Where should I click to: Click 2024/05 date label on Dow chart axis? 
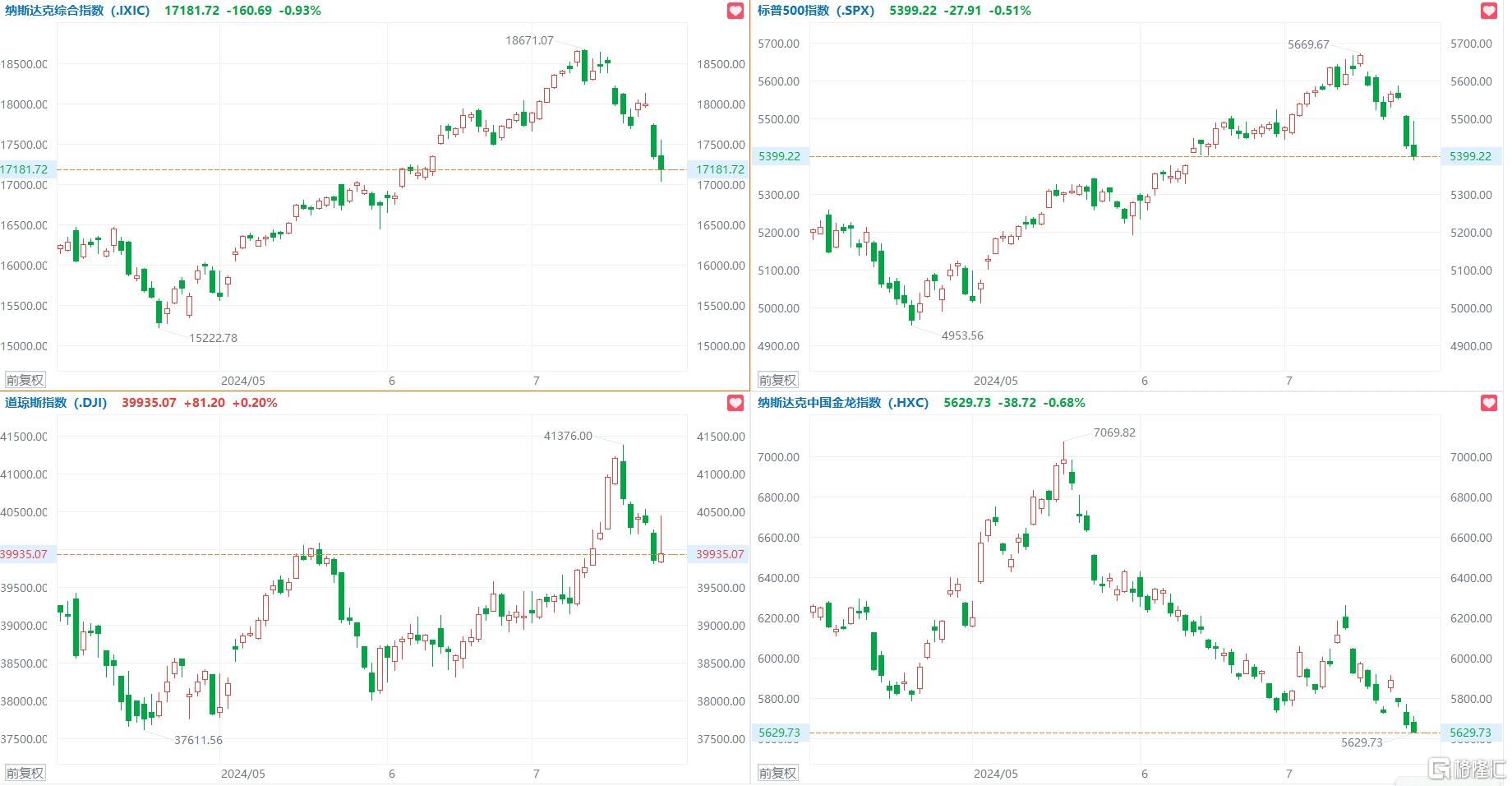(x=243, y=774)
